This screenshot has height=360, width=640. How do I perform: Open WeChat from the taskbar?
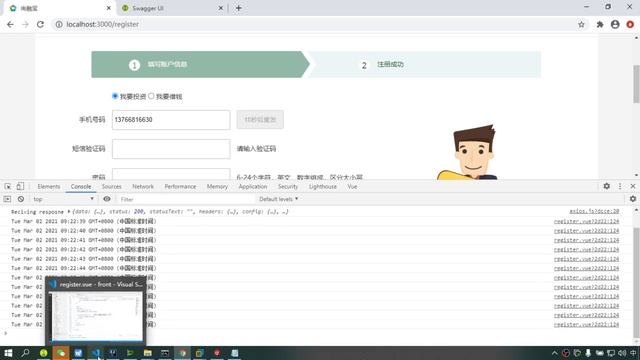61,353
